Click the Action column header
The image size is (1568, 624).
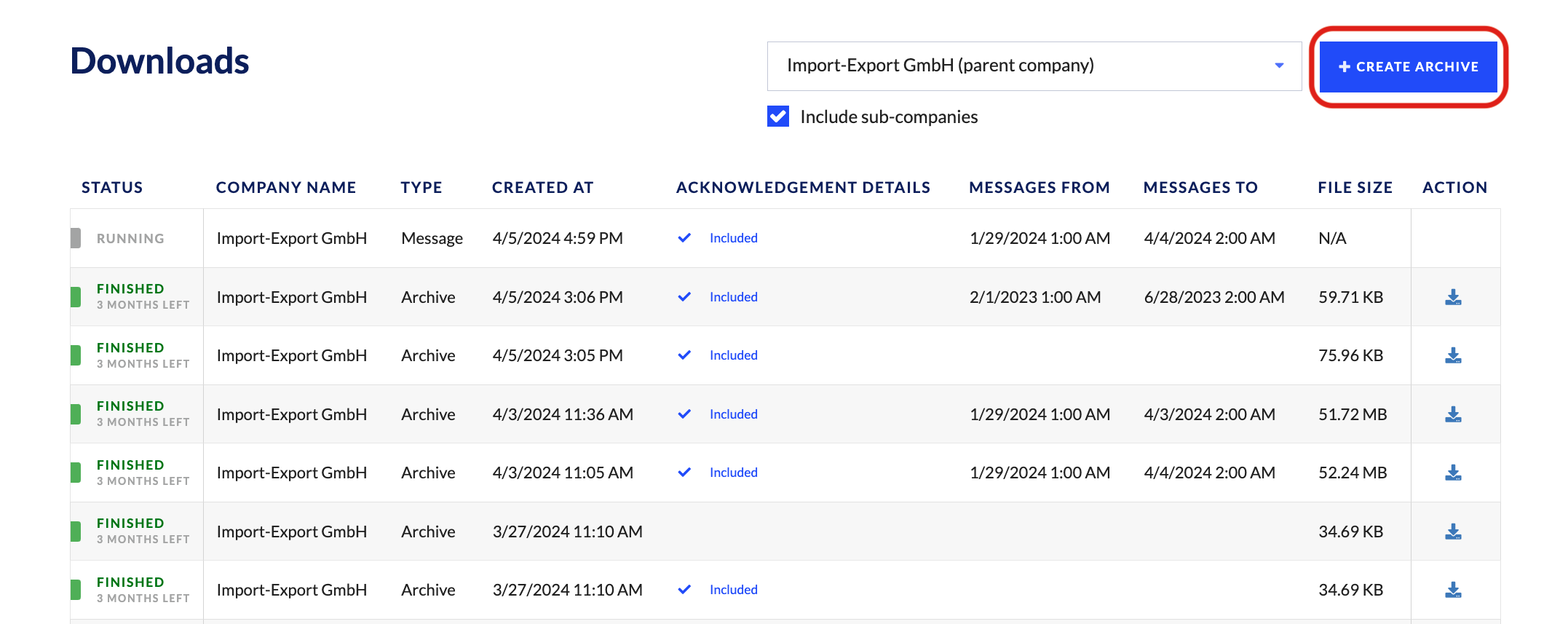[x=1454, y=188]
